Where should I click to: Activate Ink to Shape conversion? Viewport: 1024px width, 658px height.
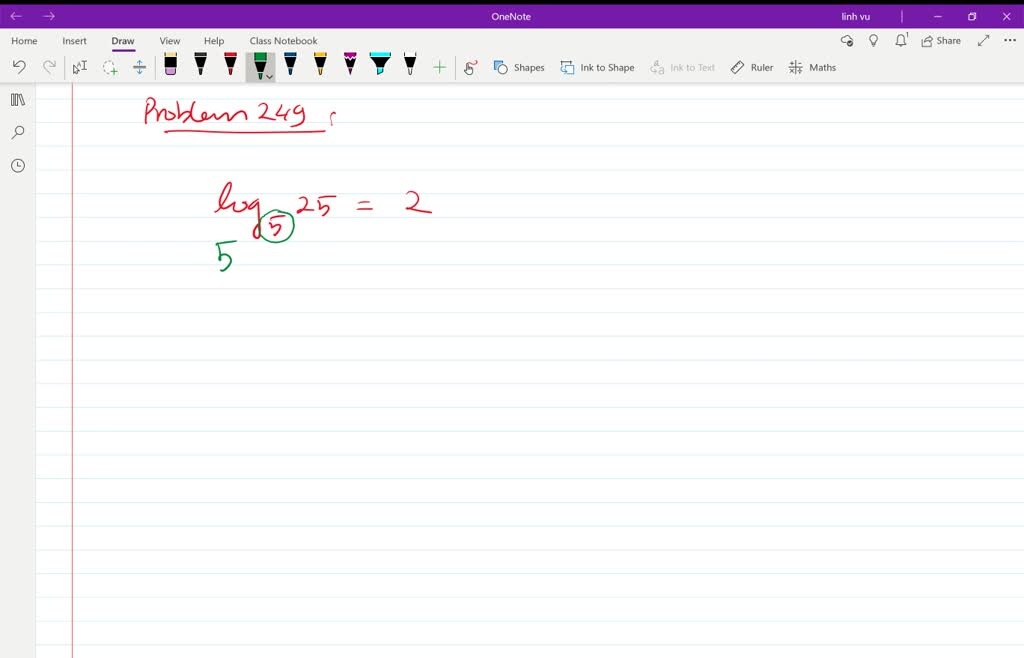point(597,67)
